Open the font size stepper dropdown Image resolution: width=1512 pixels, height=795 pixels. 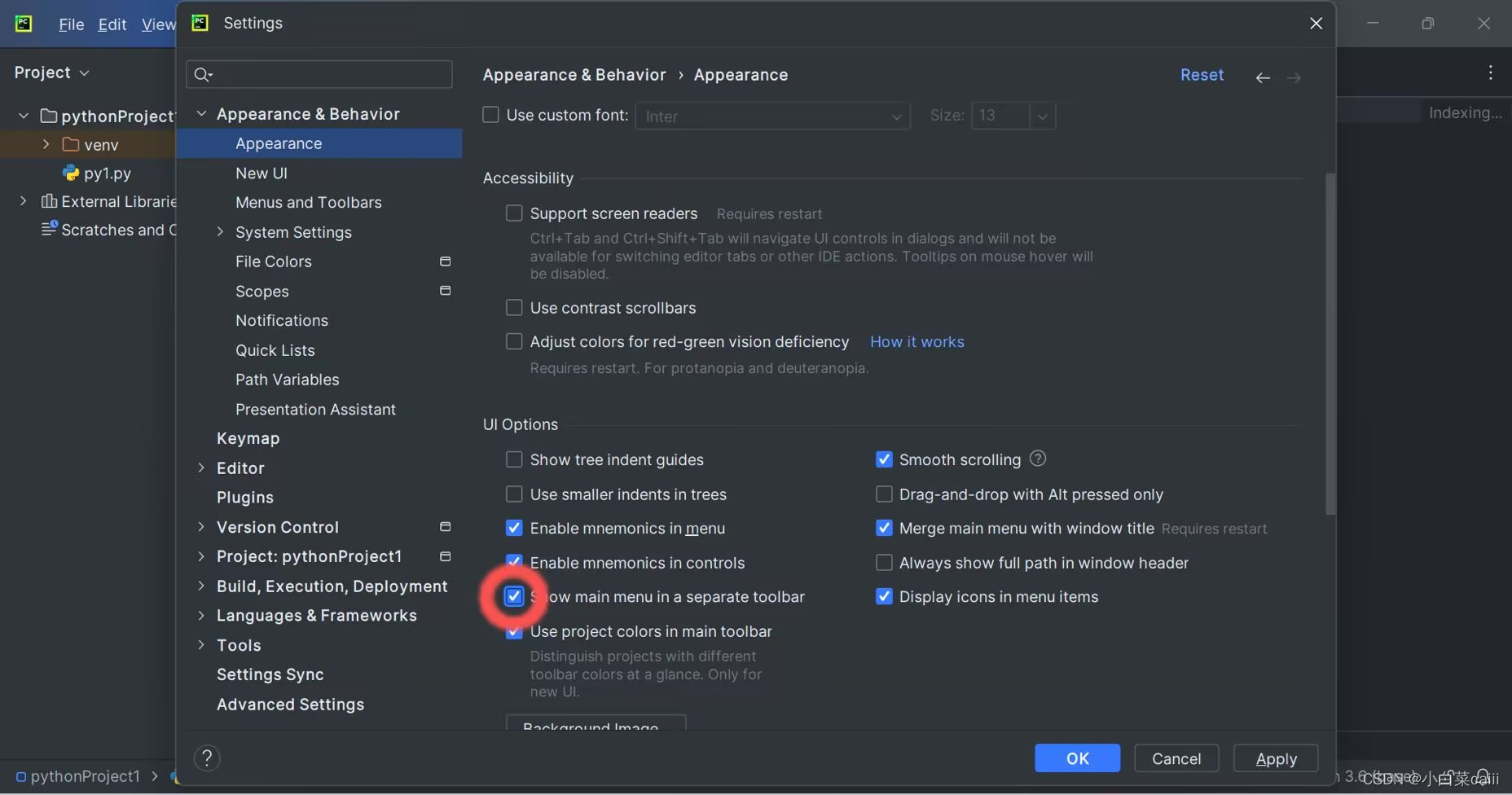[1044, 116]
